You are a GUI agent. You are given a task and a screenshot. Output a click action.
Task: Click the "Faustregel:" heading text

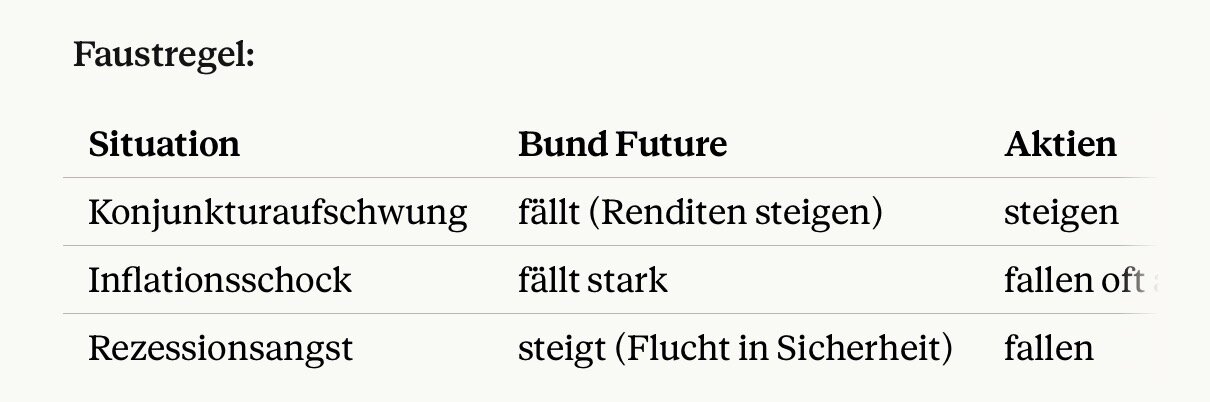pos(165,54)
